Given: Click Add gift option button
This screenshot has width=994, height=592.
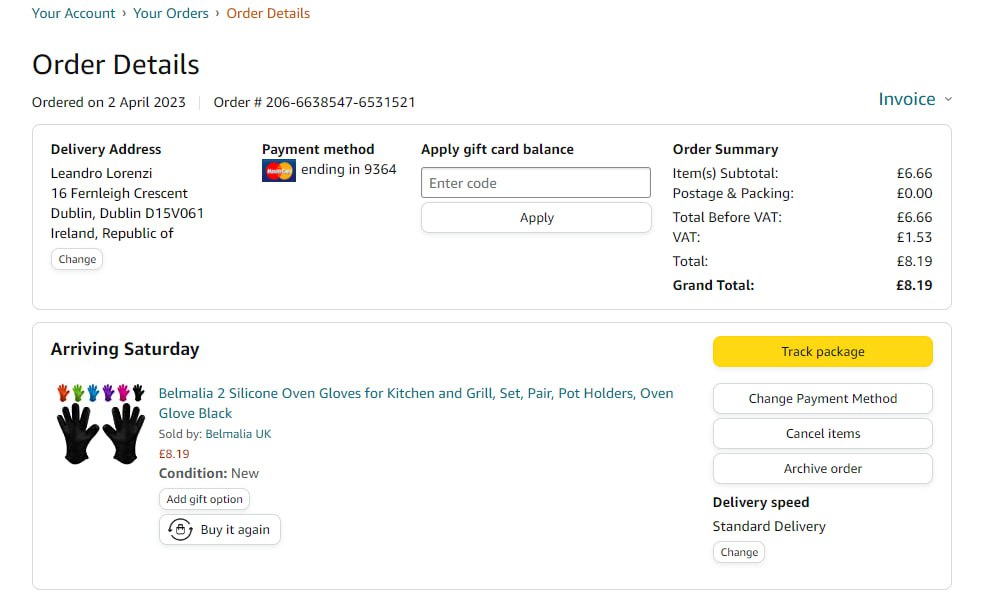Looking at the screenshot, I should (x=204, y=499).
